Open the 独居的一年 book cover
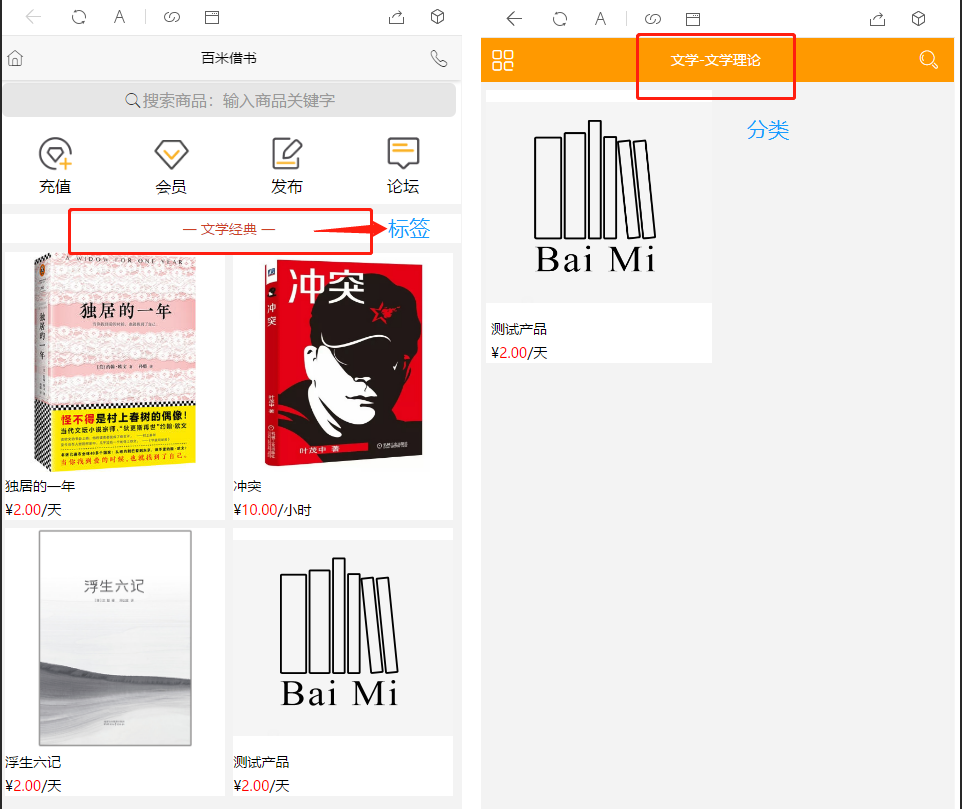The image size is (962, 809). [x=115, y=362]
